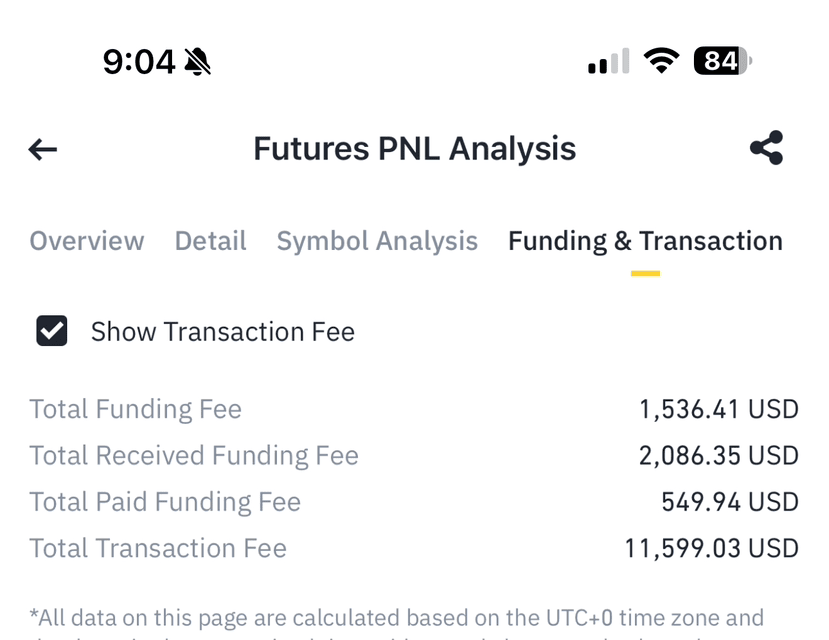Viewport: 829px width, 640px height.
Task: Go to the Symbol Analysis tab
Action: pos(377,242)
